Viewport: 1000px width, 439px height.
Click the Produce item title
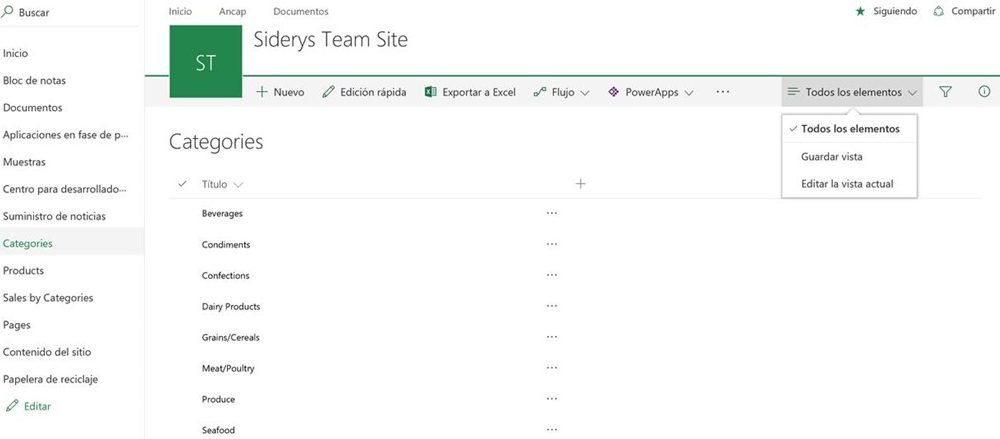(x=218, y=399)
